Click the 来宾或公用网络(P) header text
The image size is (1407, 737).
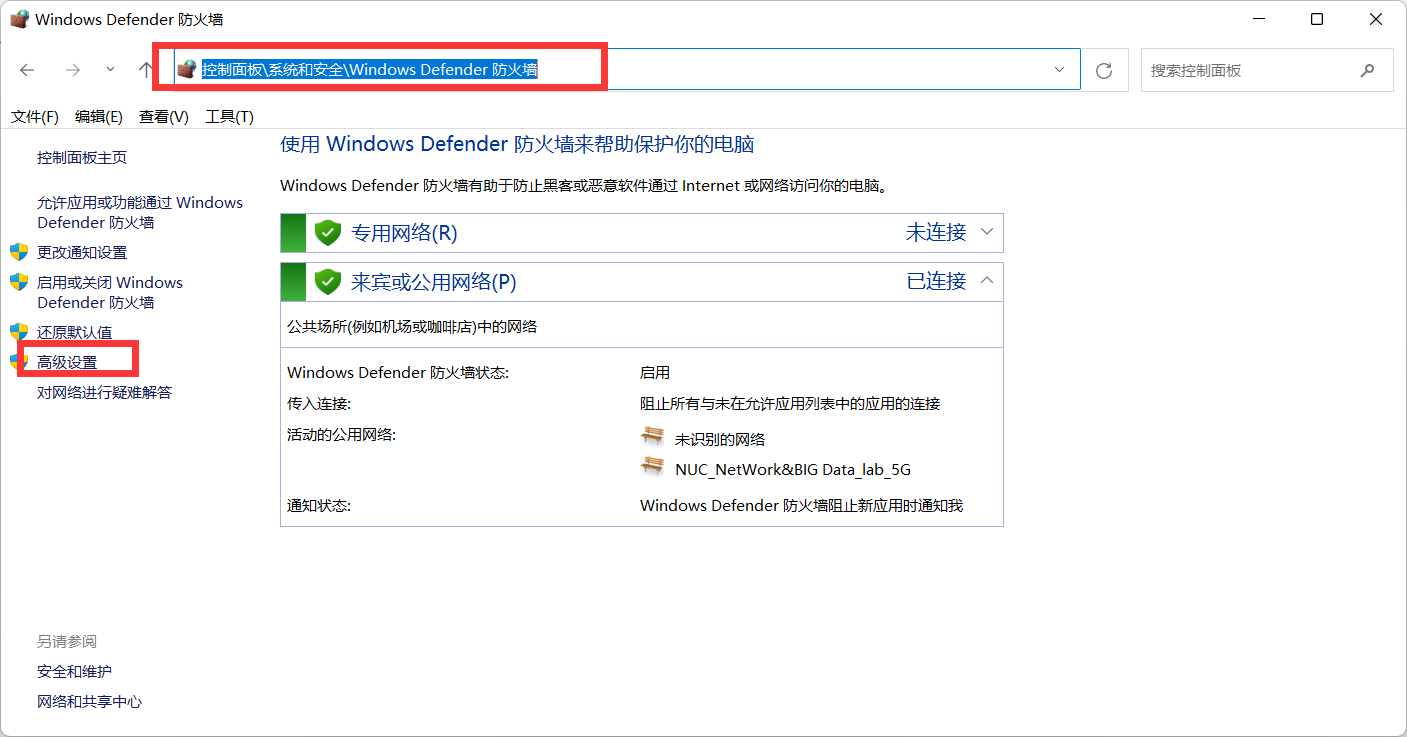click(x=434, y=282)
